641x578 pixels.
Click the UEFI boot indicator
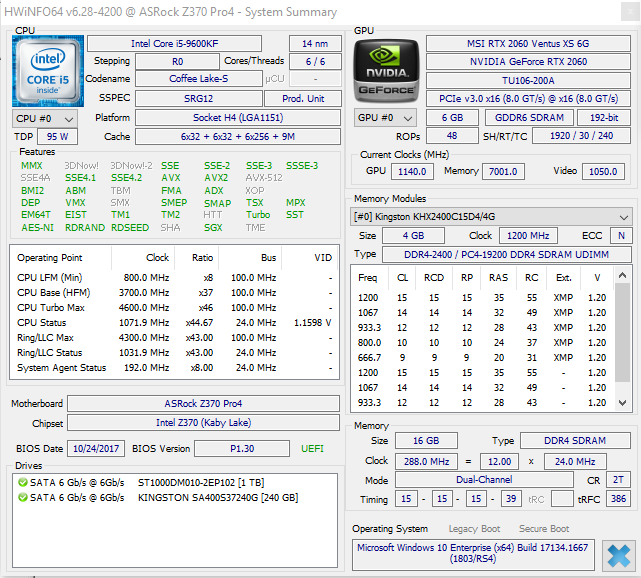pos(312,448)
